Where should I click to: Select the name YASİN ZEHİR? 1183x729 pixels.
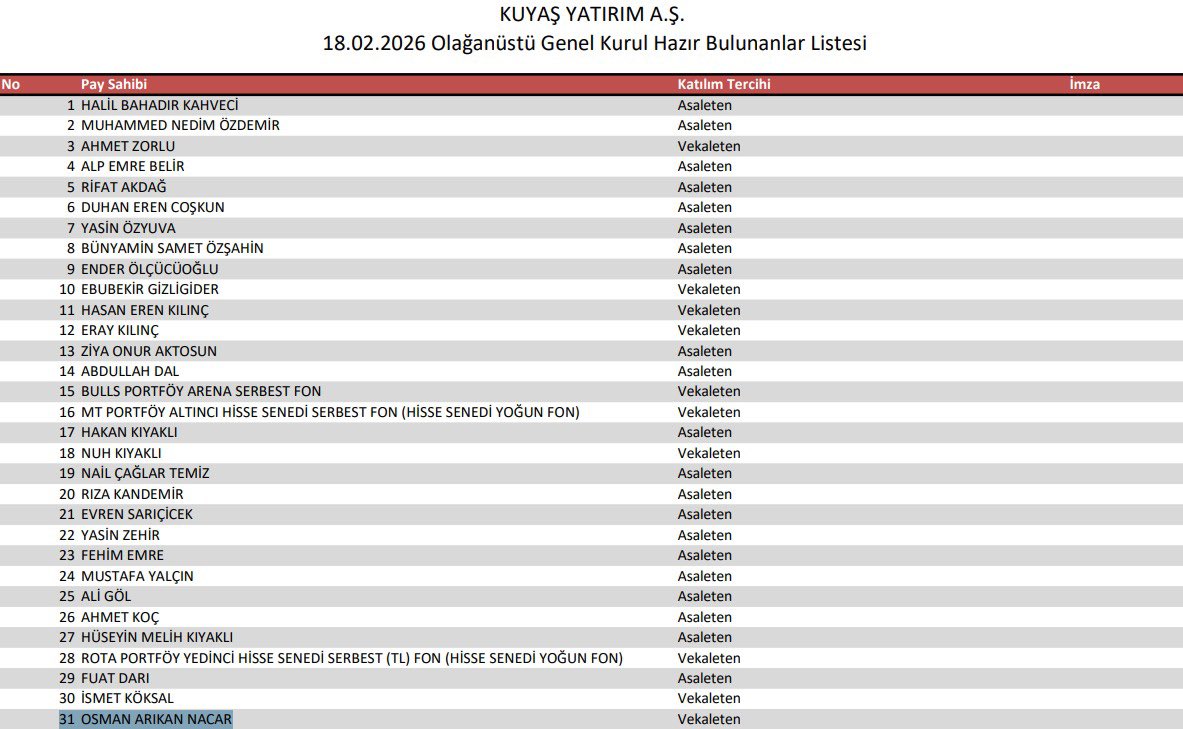[x=121, y=535]
